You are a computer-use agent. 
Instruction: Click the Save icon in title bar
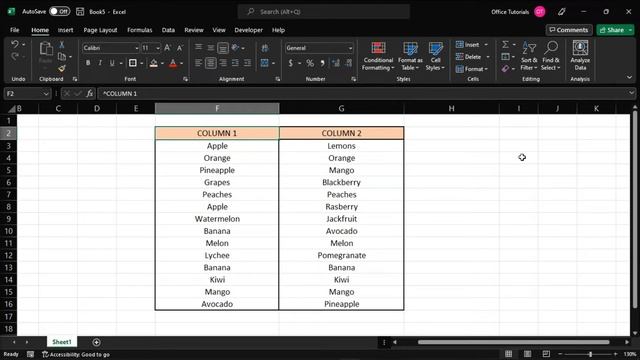(x=80, y=12)
